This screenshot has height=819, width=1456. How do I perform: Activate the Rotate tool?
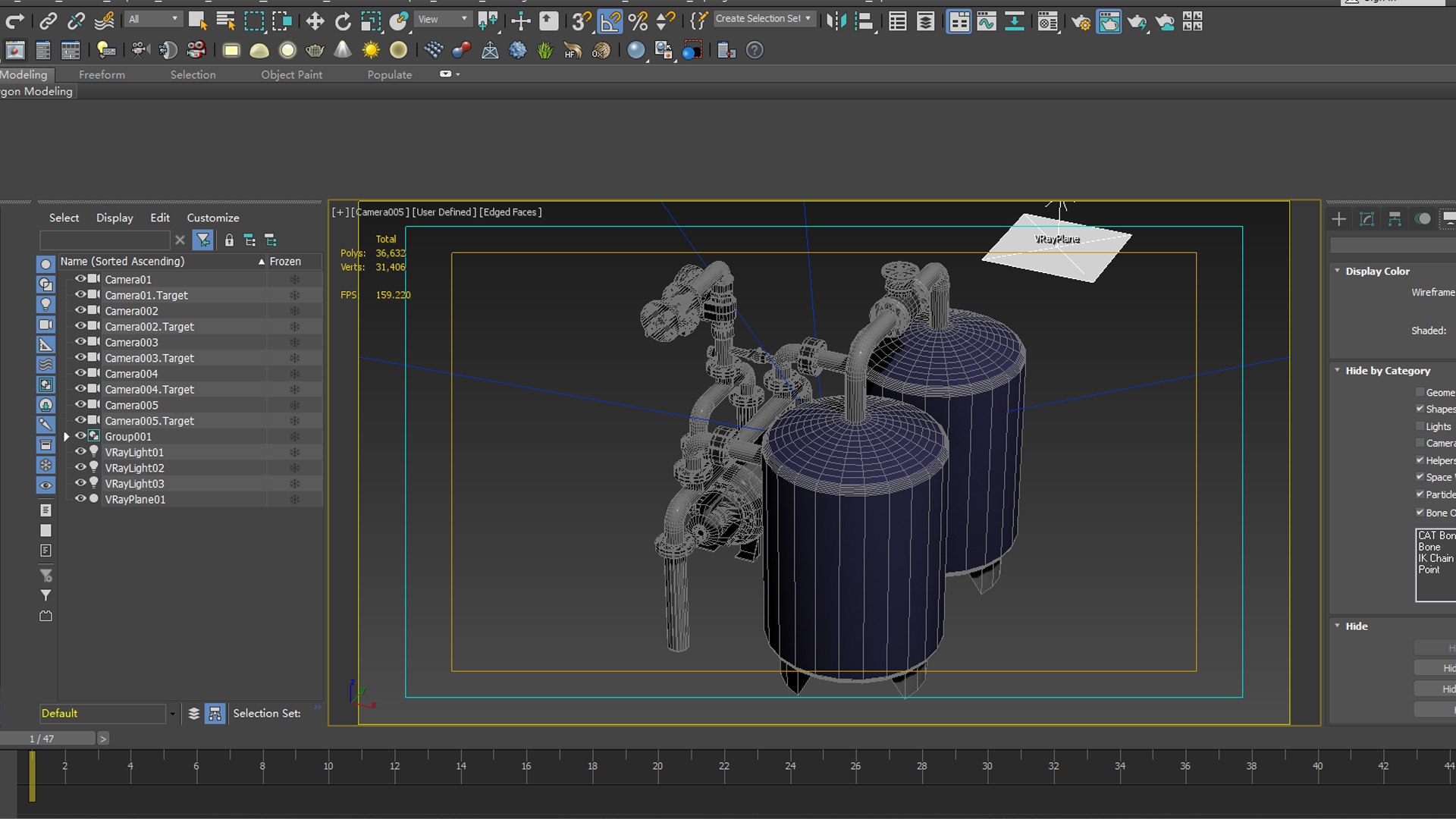click(343, 21)
